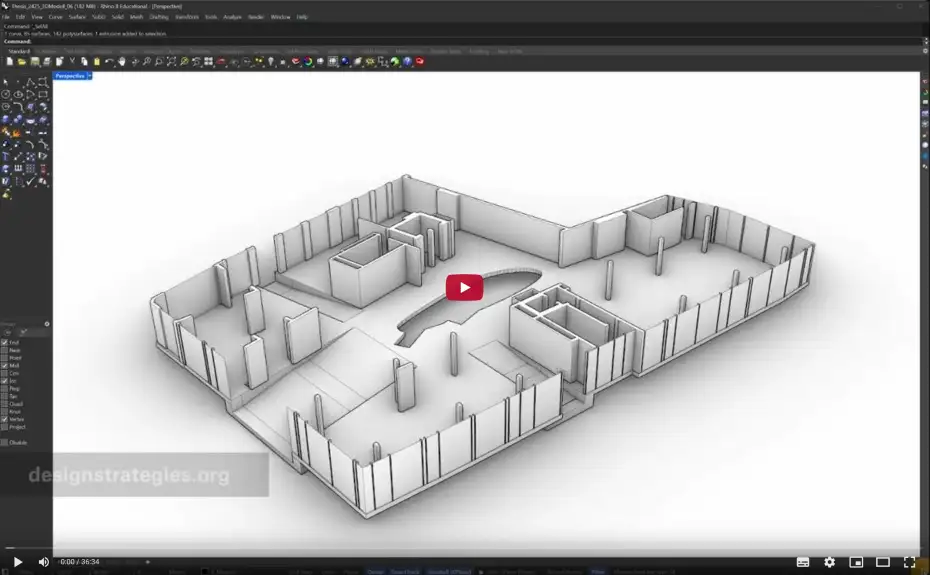Click the lock icon in Standard toolbar
The height and width of the screenshot is (575, 930).
pyautogui.click(x=283, y=61)
